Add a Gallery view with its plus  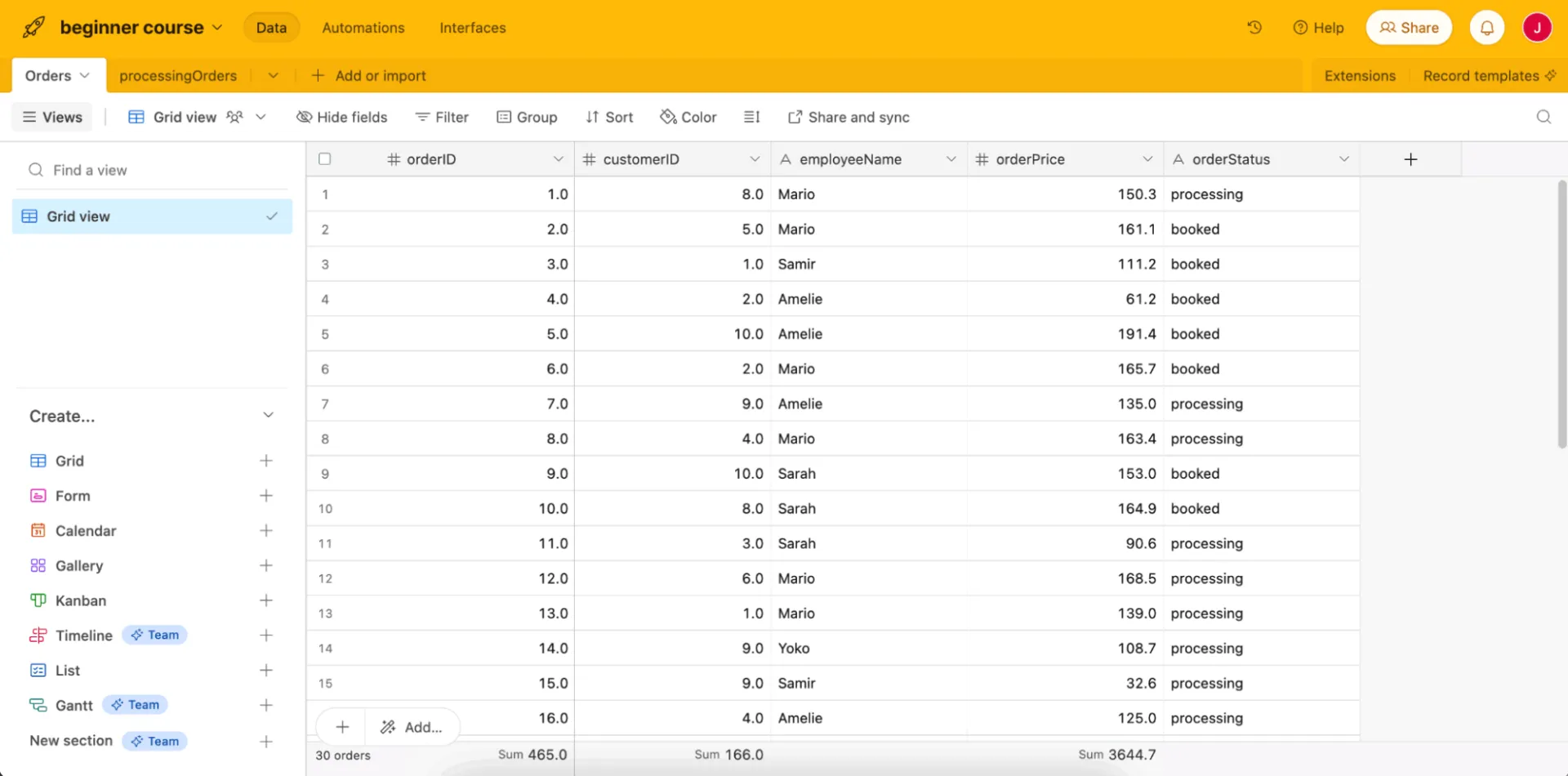[266, 565]
